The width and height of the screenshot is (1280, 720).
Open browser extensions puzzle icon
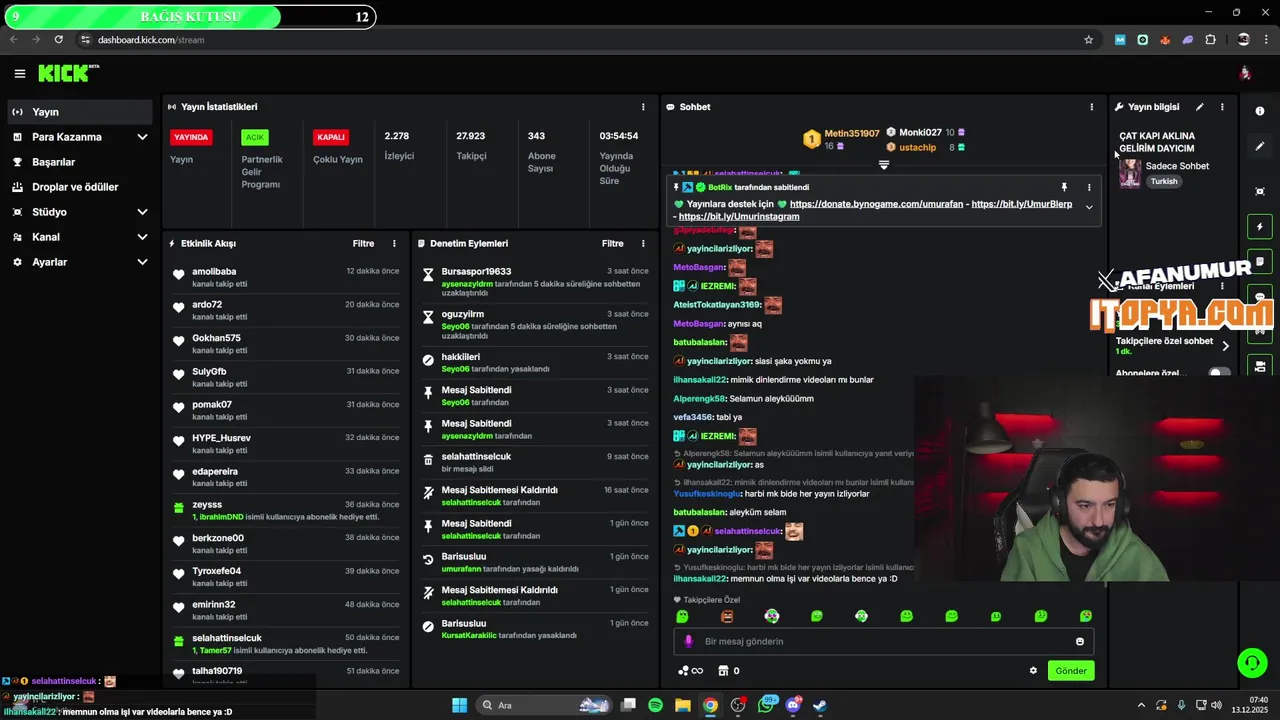[1211, 40]
